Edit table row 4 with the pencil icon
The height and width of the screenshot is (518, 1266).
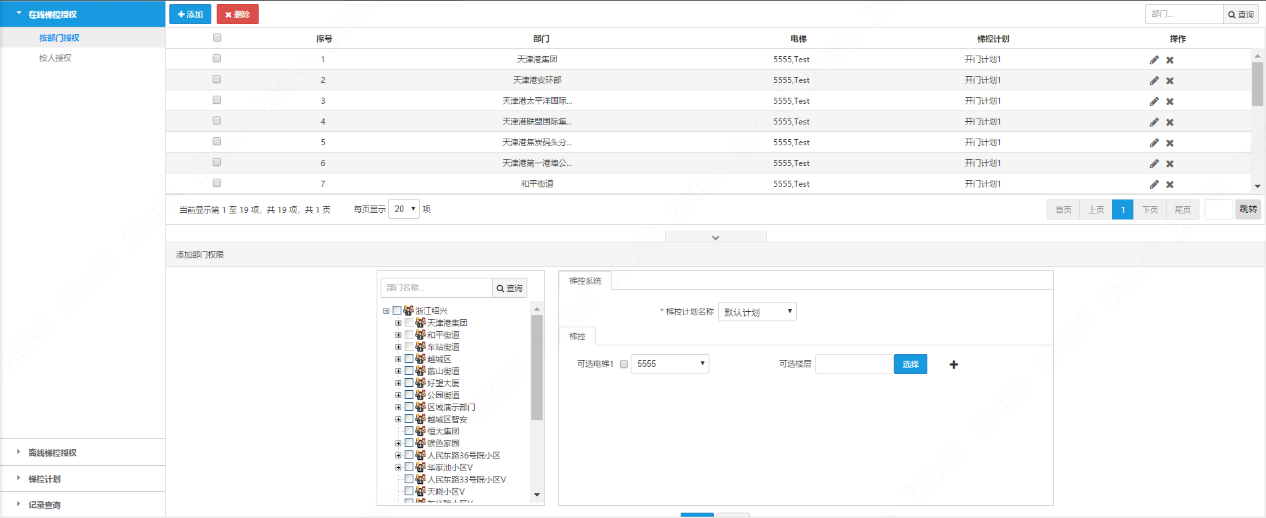click(1154, 122)
